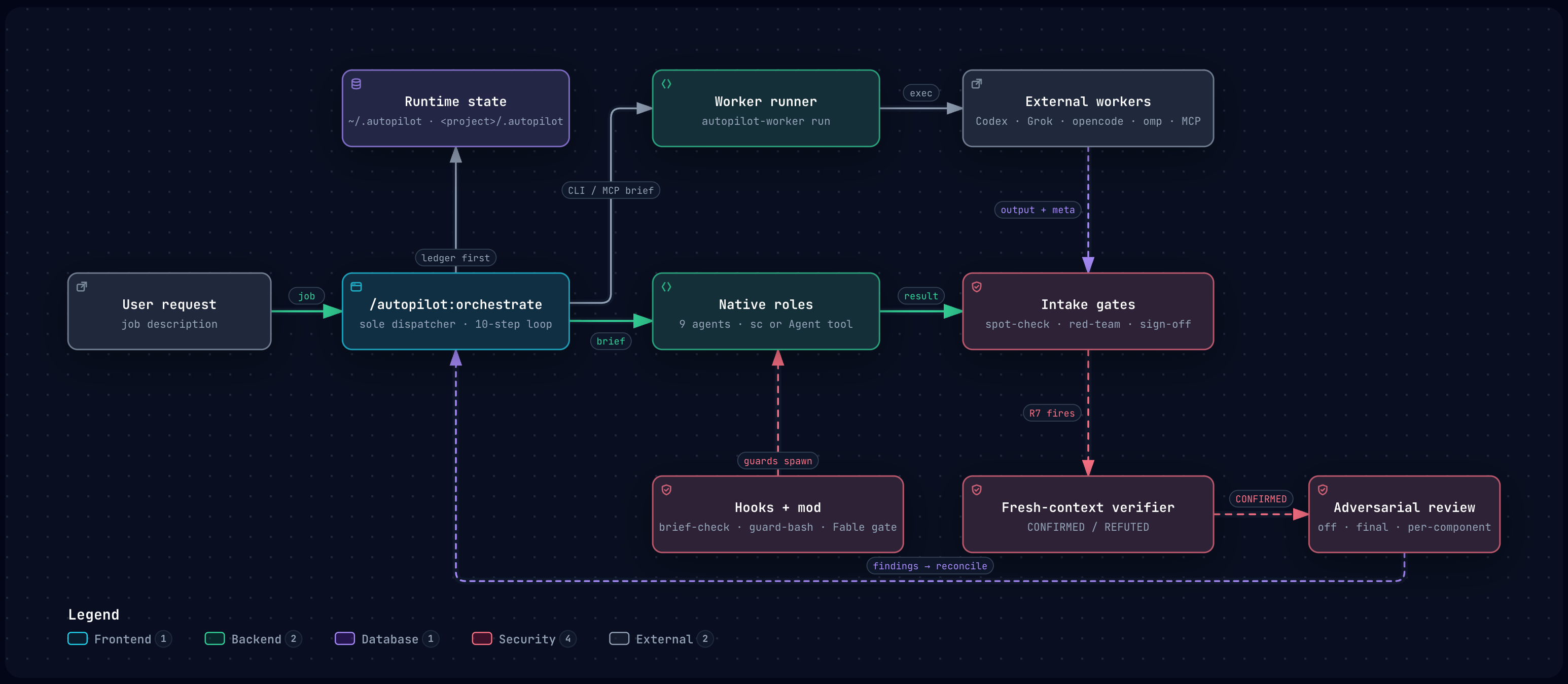Click the 'Native roles' node title
1568x684 pixels.
(x=765, y=304)
